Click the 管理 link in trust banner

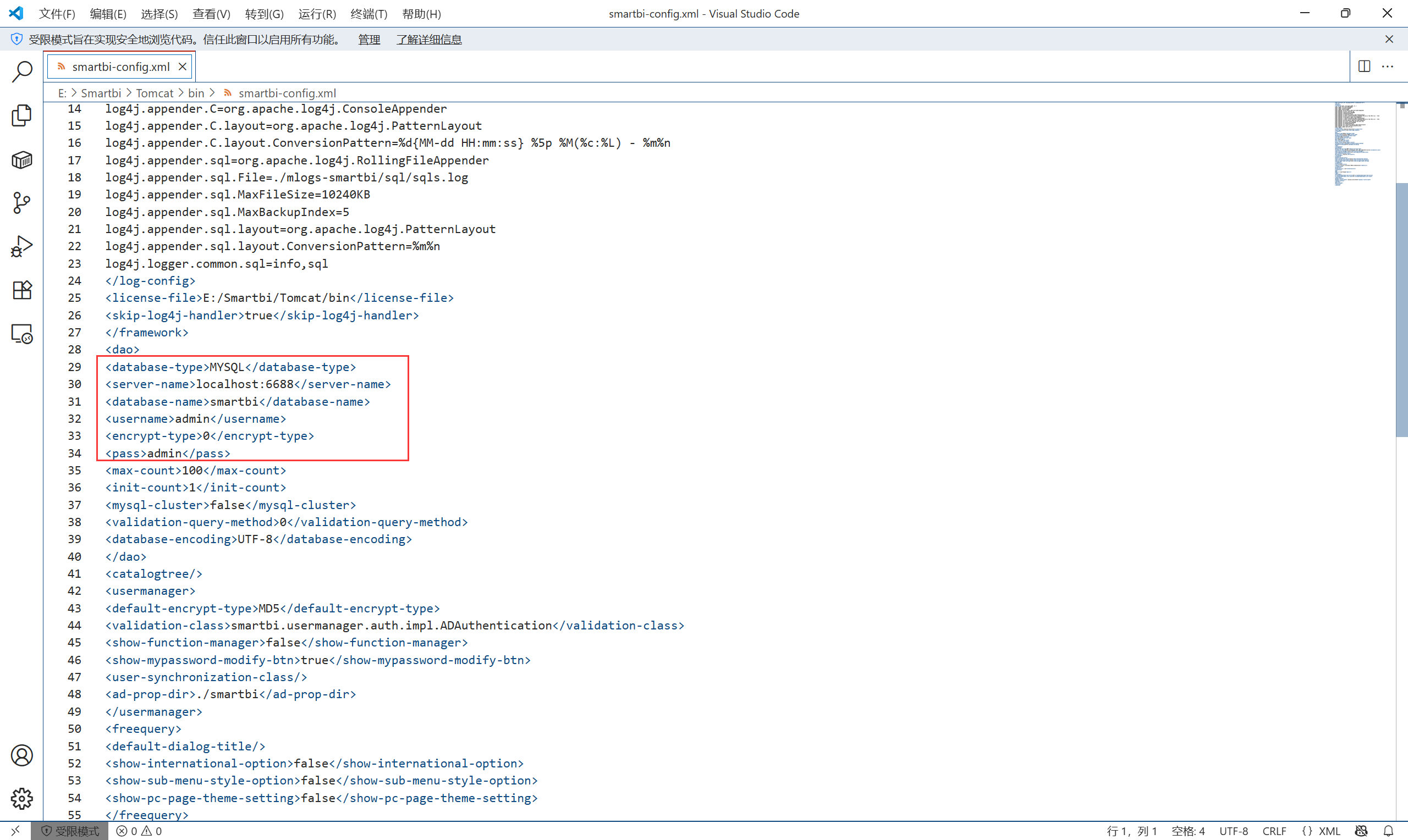(x=369, y=40)
